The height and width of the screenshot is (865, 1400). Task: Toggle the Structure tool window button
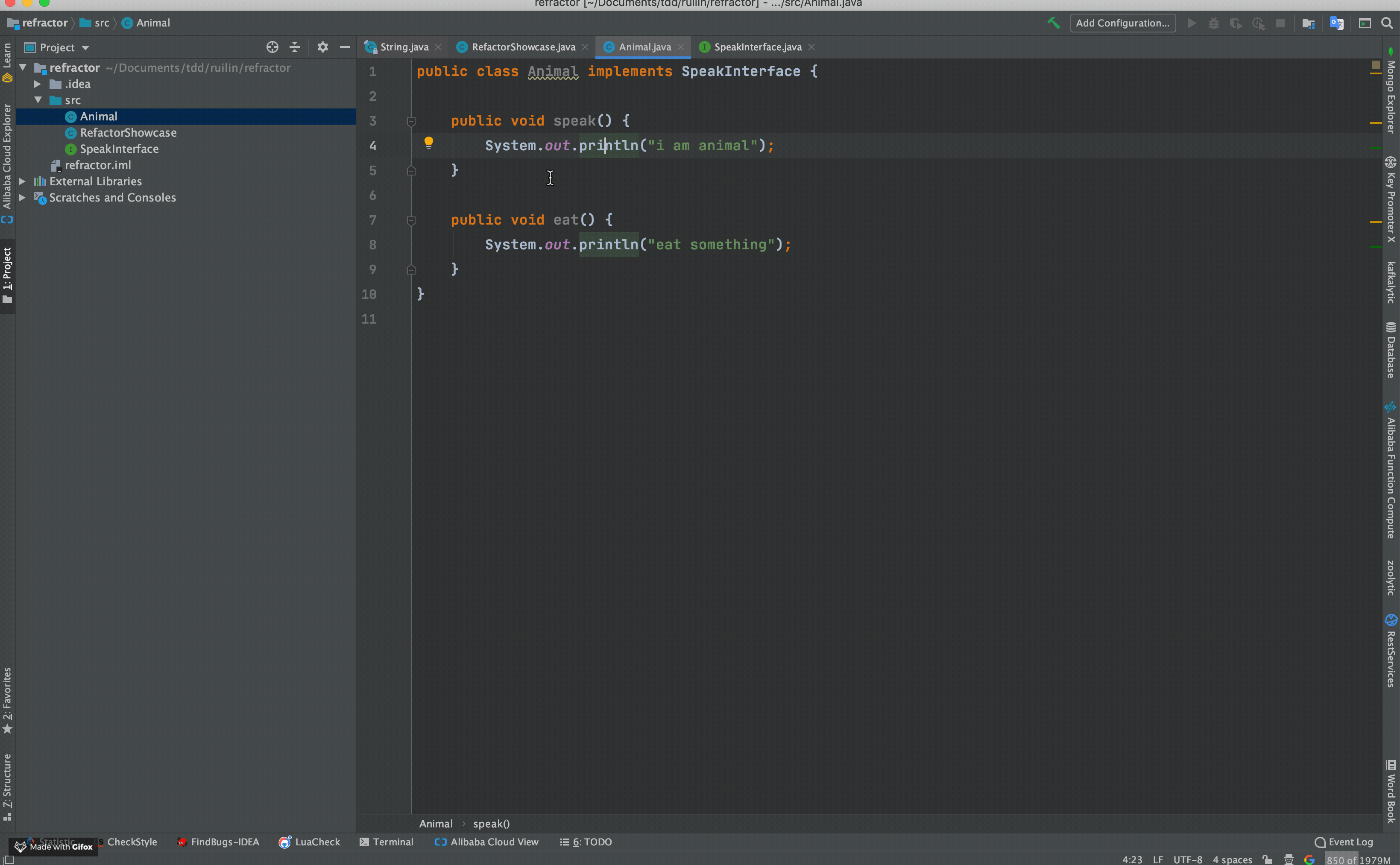point(7,787)
